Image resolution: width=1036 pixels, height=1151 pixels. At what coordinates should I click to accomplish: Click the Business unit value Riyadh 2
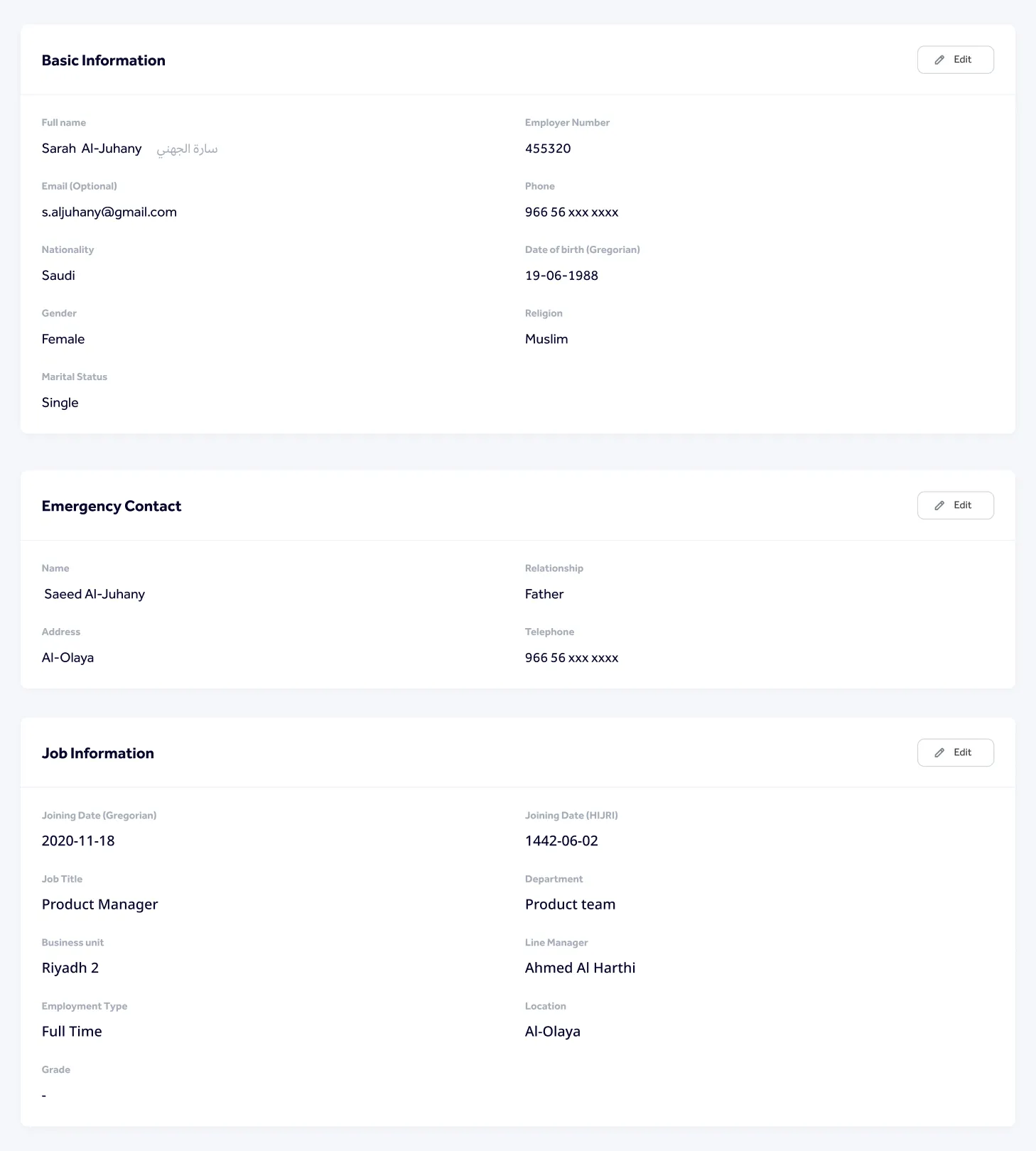[x=70, y=968]
